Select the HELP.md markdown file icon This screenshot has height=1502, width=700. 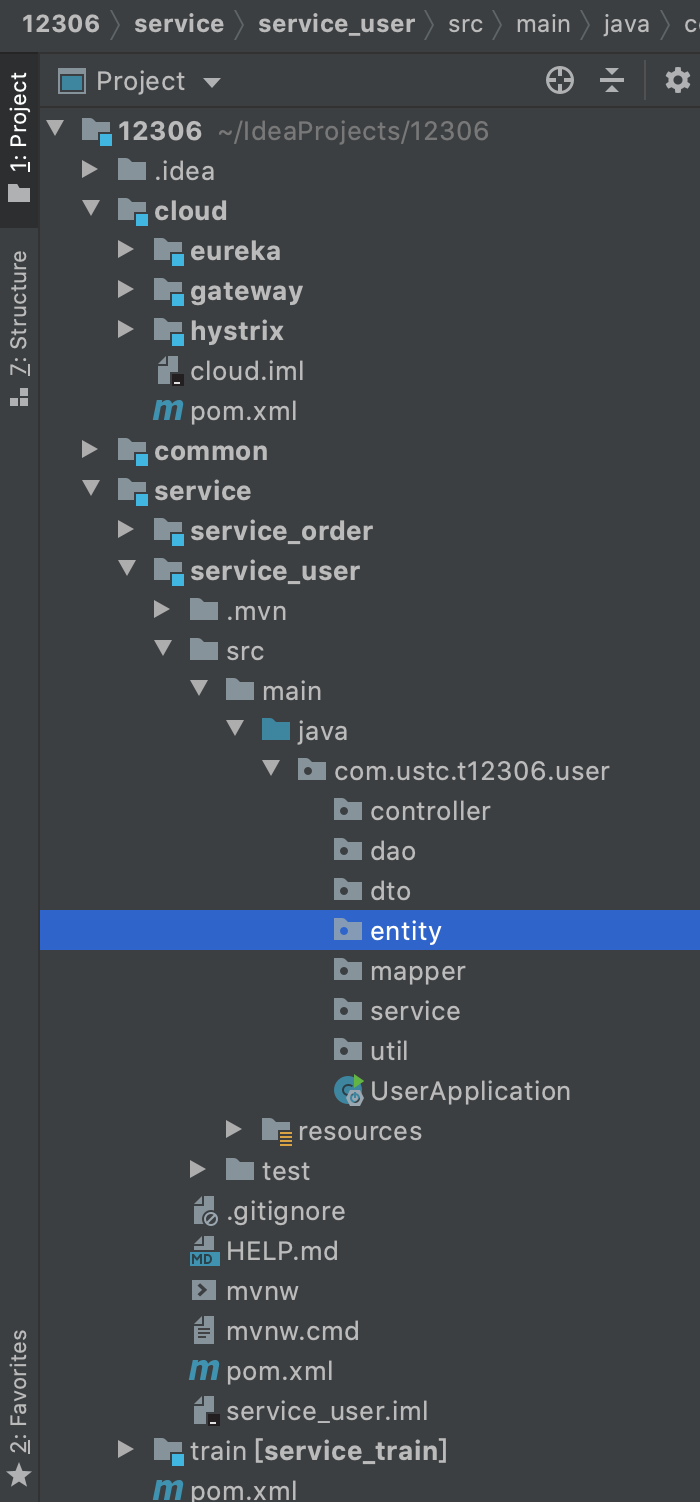[205, 1251]
